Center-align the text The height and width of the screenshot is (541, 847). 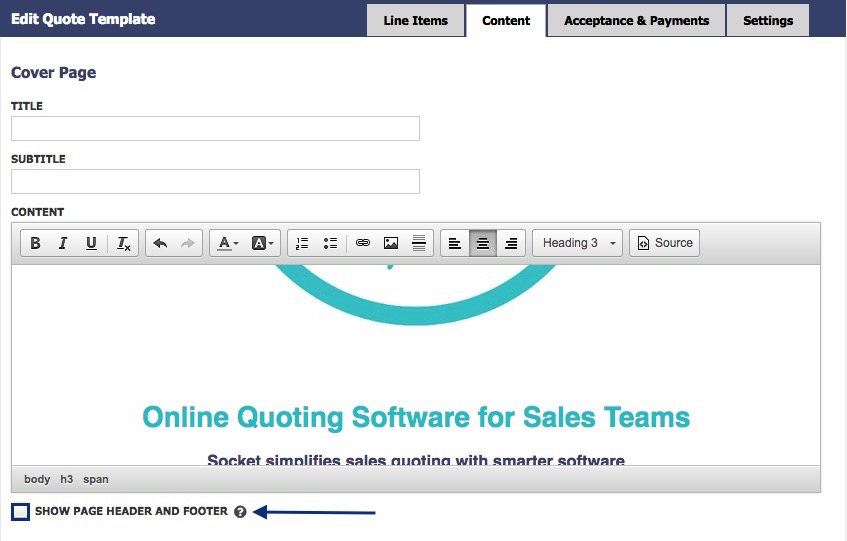483,243
